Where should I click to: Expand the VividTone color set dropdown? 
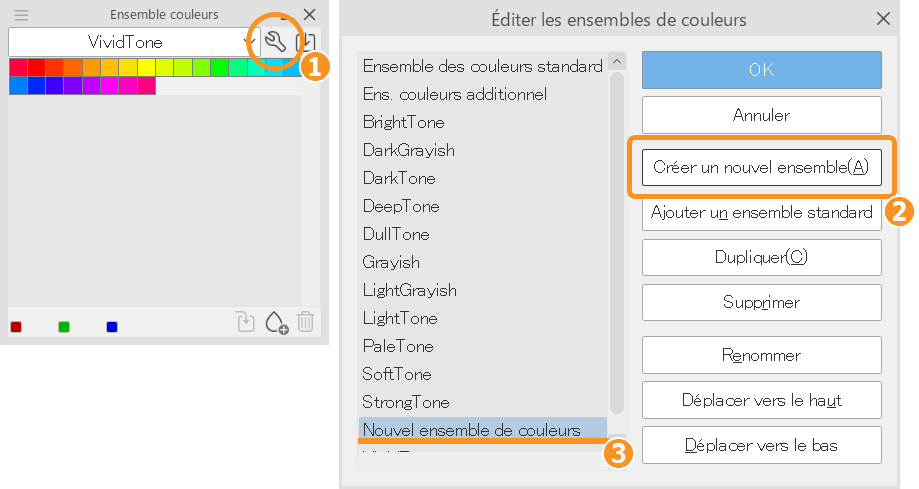248,42
